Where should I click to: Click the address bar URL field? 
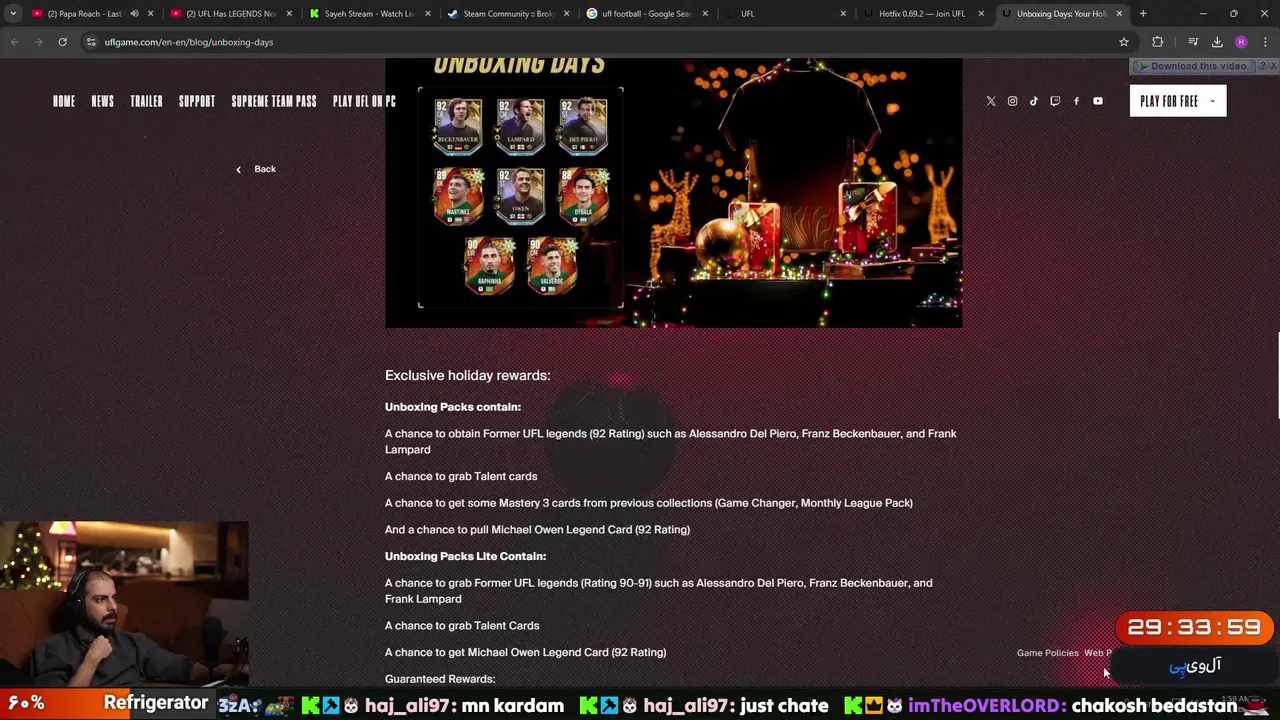600,42
